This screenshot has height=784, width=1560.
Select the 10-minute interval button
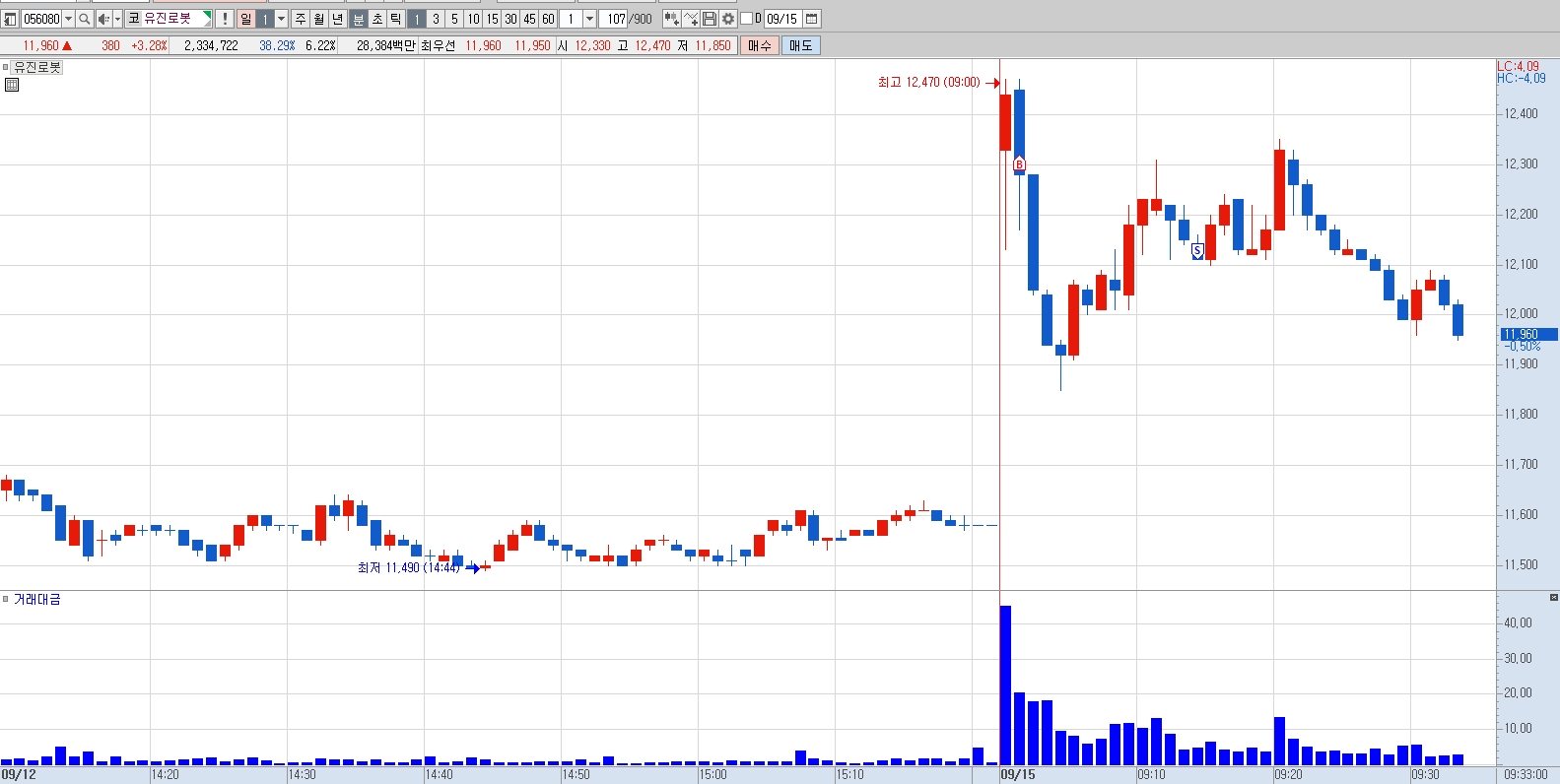(x=473, y=19)
